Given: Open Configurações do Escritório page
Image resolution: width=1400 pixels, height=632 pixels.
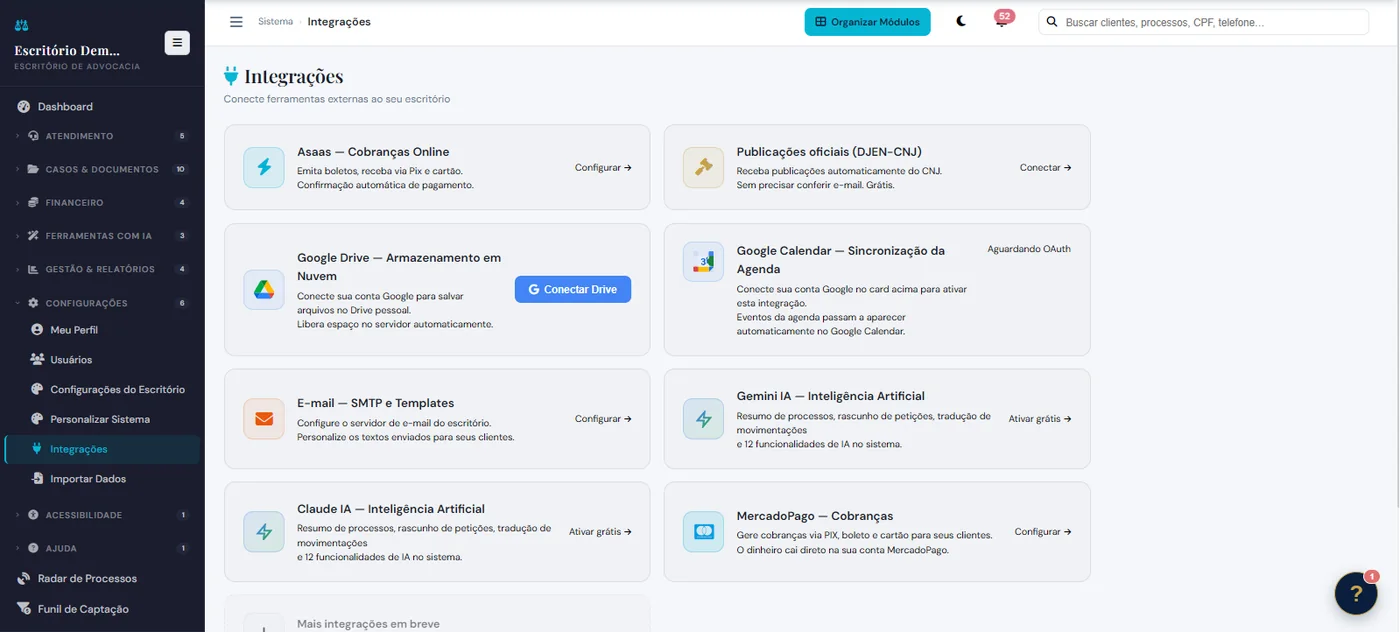Looking at the screenshot, I should 102,389.
